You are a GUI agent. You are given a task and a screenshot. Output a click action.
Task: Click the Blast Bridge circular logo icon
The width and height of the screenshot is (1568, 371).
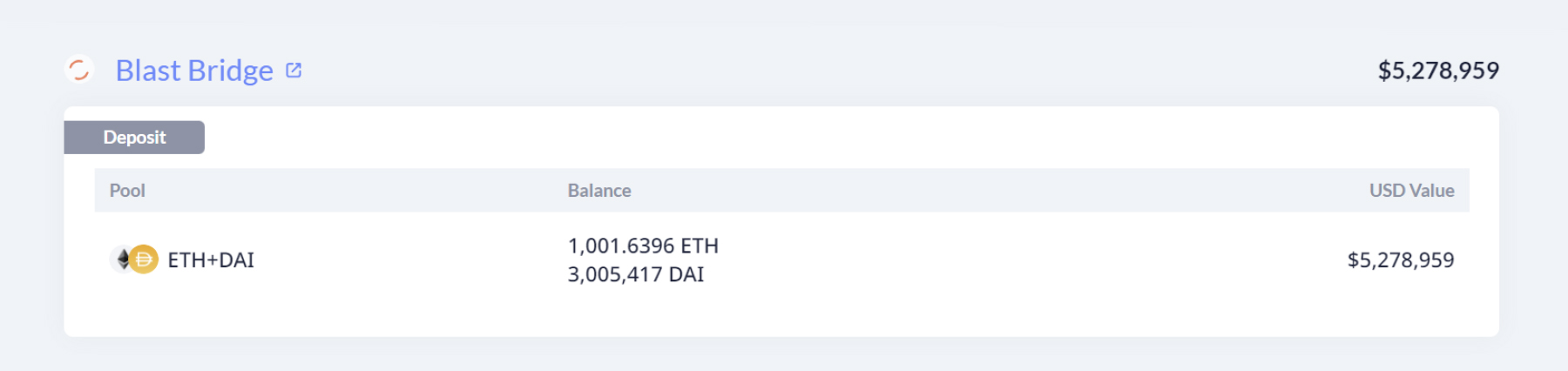click(79, 70)
